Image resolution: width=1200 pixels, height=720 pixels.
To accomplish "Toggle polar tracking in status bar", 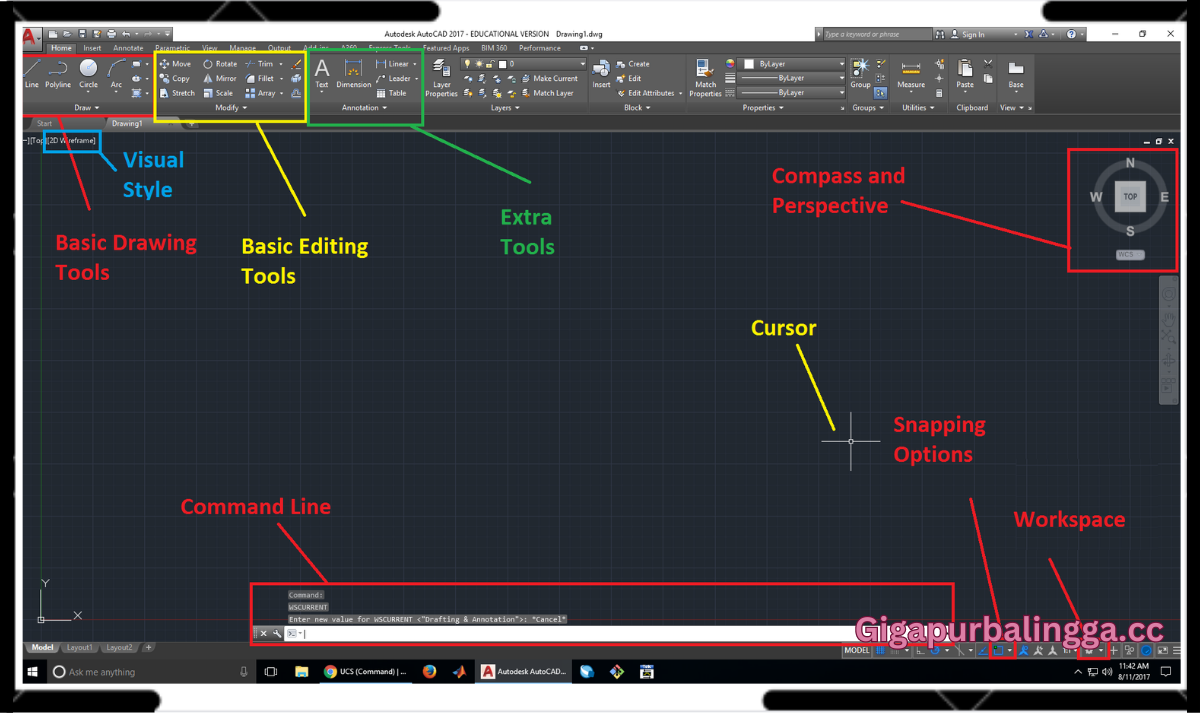I will click(935, 650).
